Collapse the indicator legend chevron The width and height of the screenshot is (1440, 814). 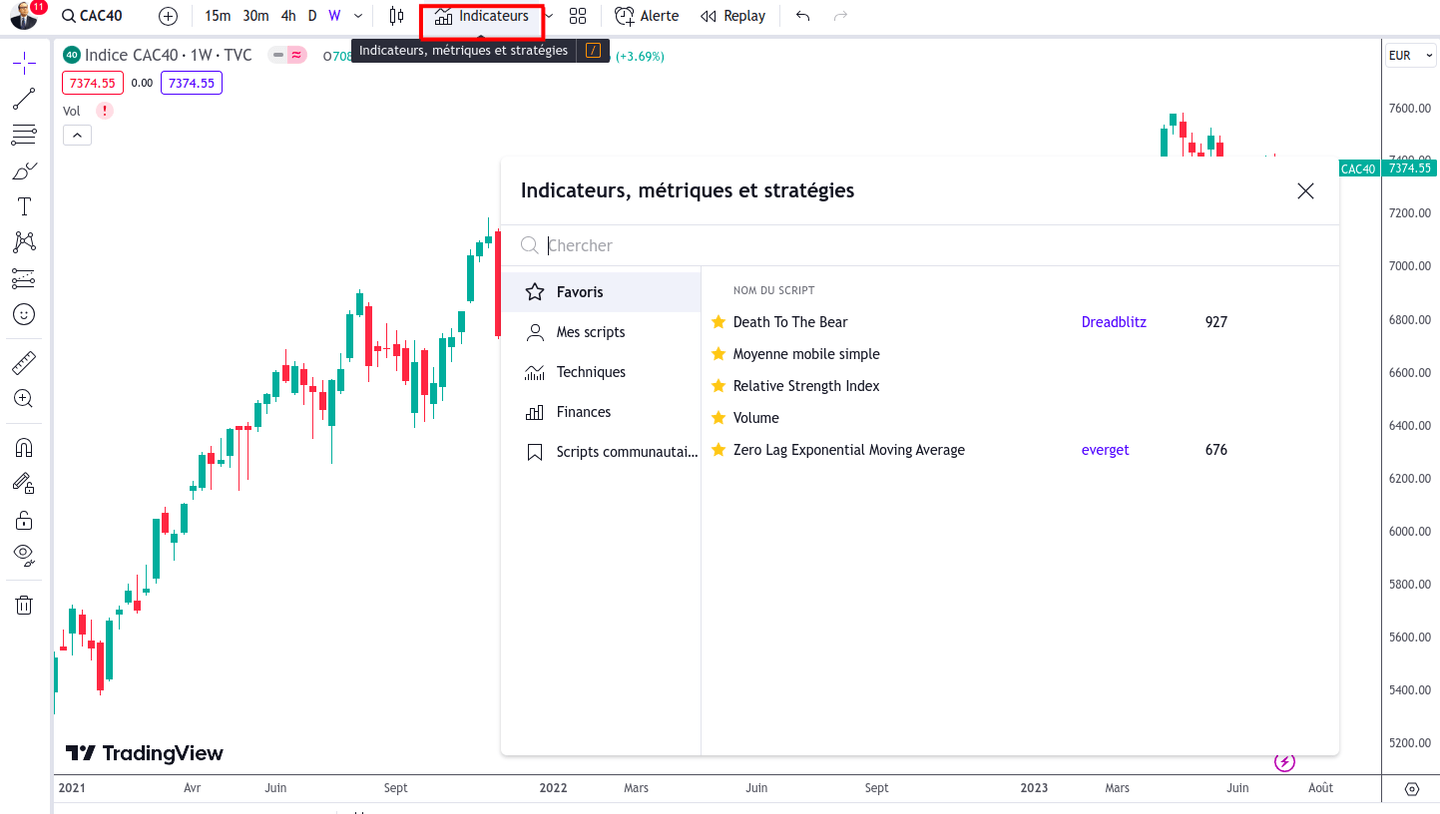point(77,135)
